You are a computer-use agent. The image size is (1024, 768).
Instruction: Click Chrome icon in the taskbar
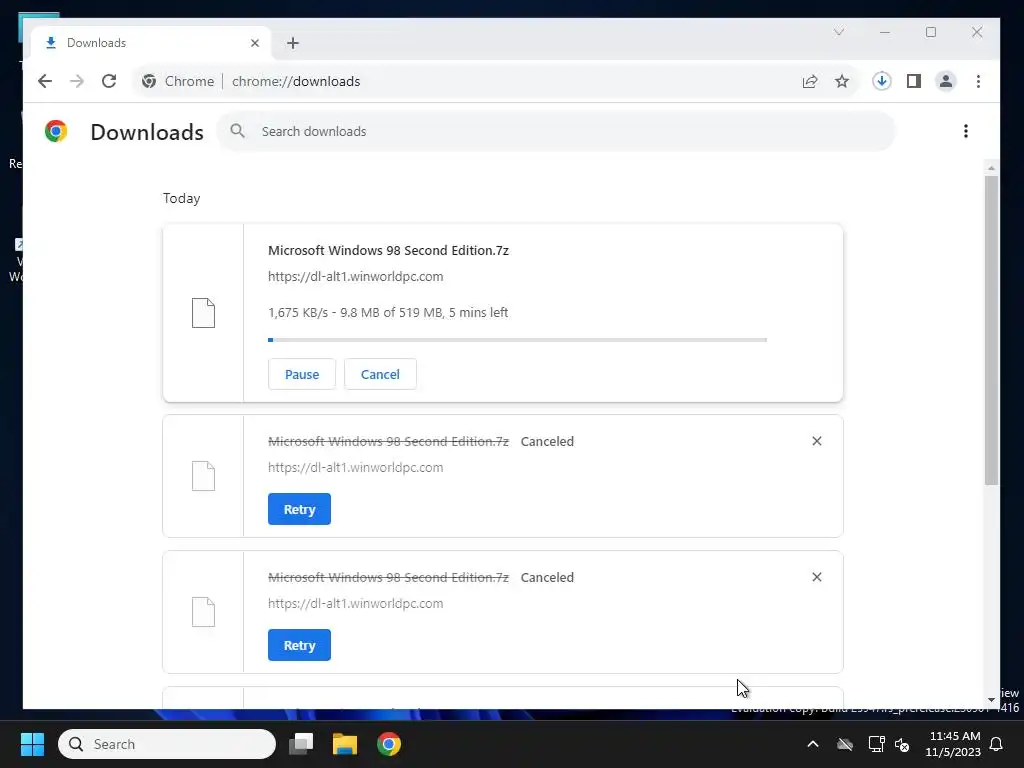[389, 744]
